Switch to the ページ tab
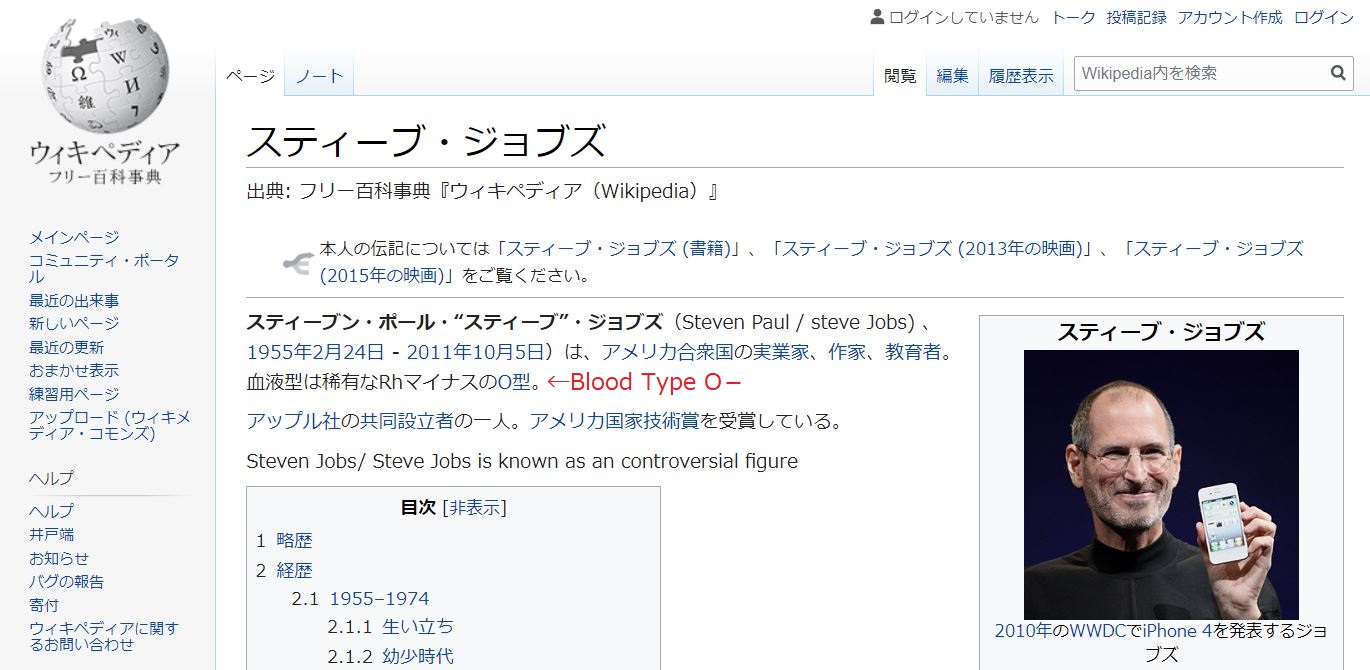The height and width of the screenshot is (670, 1370). point(250,76)
